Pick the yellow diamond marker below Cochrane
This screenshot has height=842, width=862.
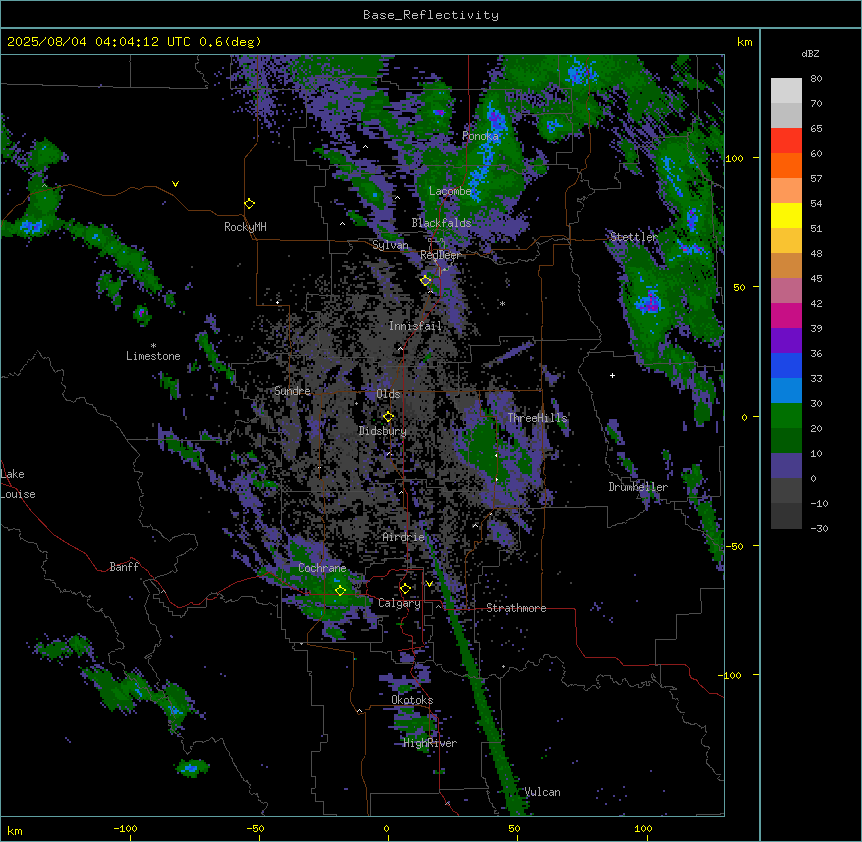(x=340, y=590)
